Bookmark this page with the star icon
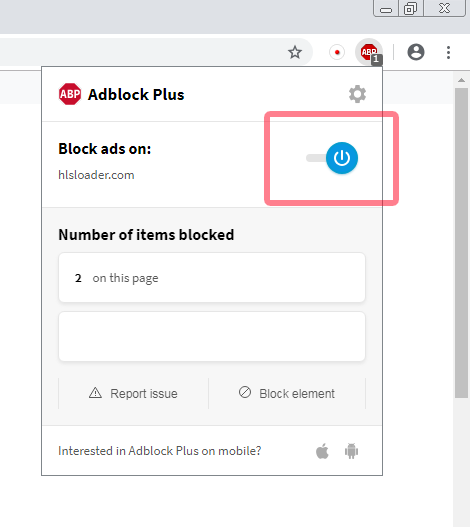This screenshot has height=527, width=470. click(295, 52)
